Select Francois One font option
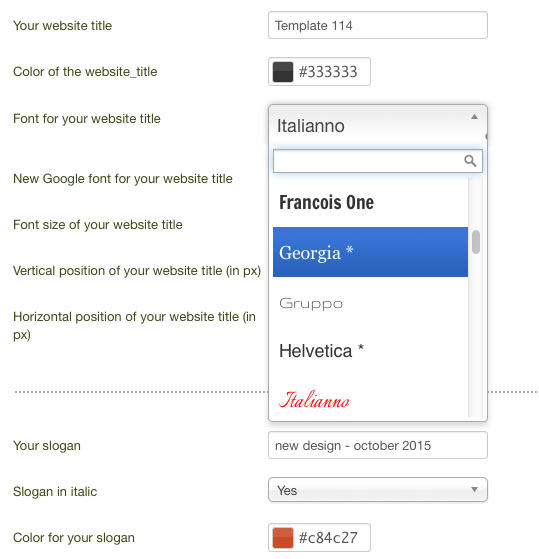Viewport: 539px width, 559px height. 370,202
